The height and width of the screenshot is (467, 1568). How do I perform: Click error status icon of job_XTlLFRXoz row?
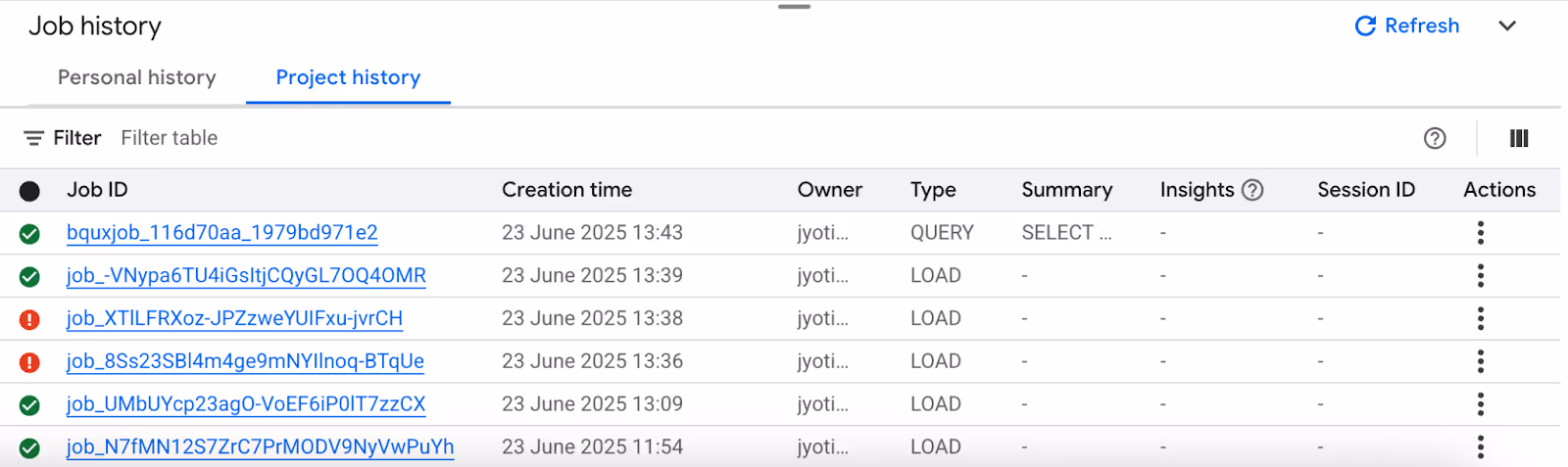coord(29,319)
